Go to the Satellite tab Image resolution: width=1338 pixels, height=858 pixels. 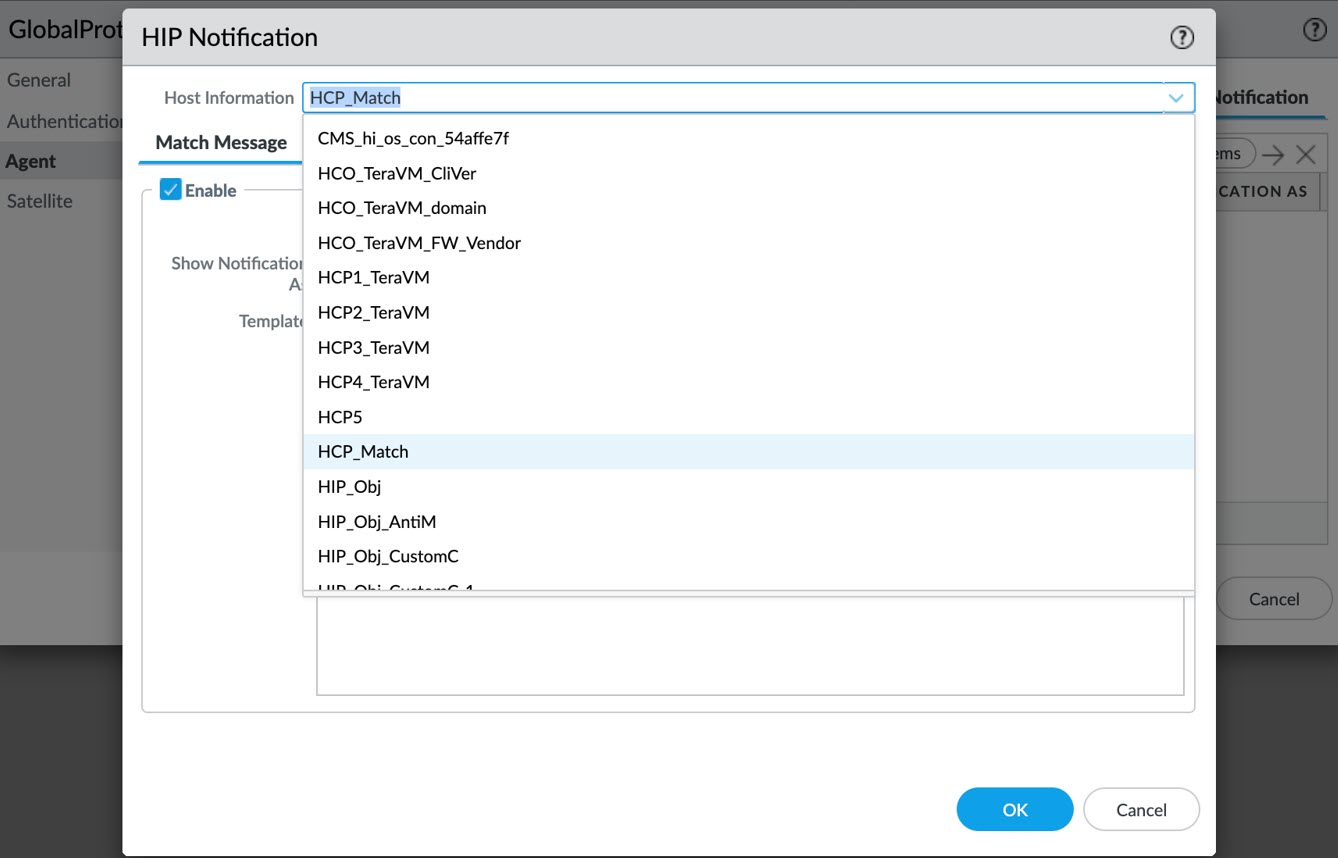pos(40,201)
